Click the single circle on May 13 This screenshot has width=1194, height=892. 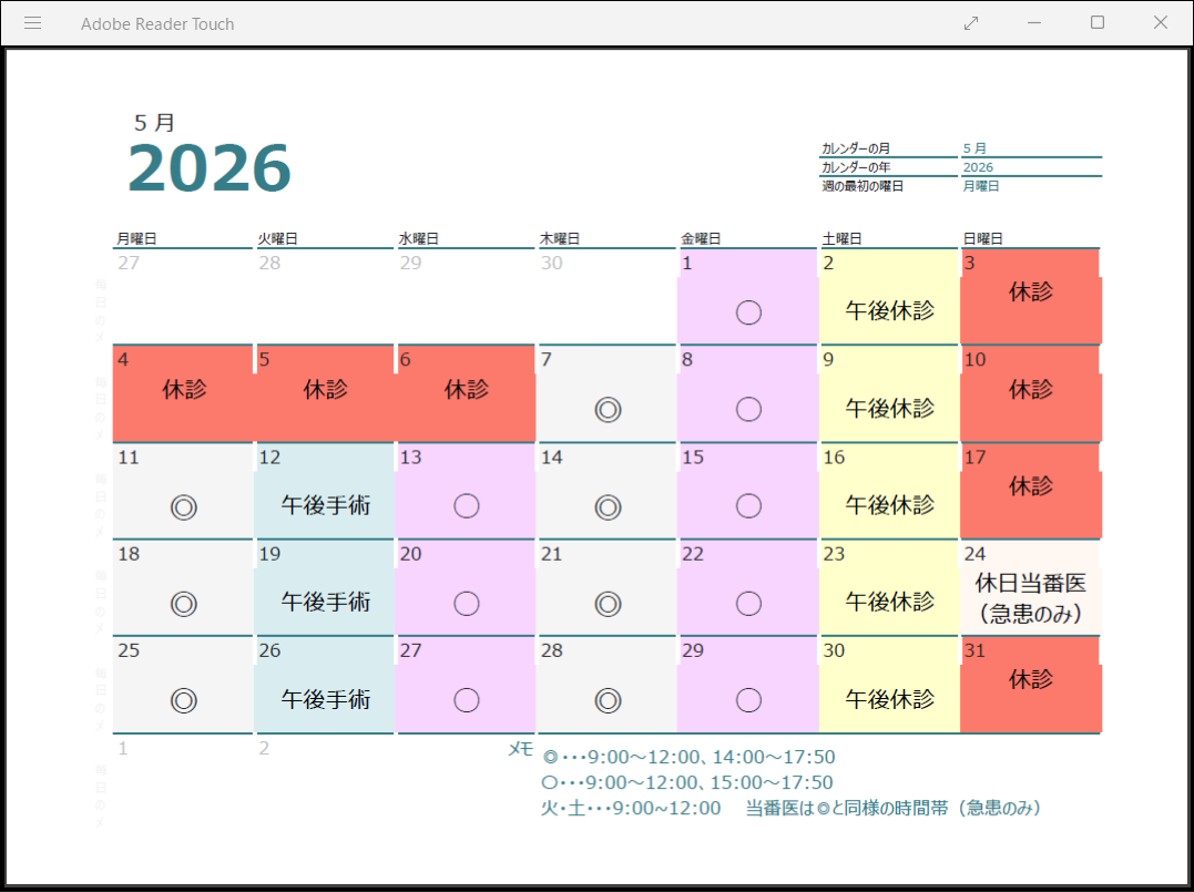[x=466, y=507]
